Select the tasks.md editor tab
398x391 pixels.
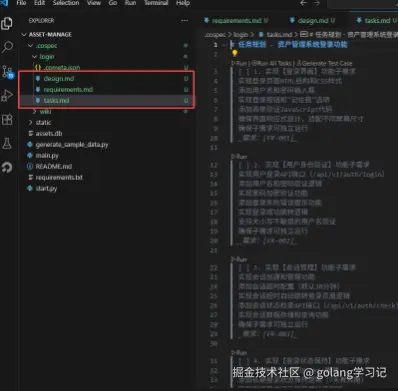tap(376, 21)
